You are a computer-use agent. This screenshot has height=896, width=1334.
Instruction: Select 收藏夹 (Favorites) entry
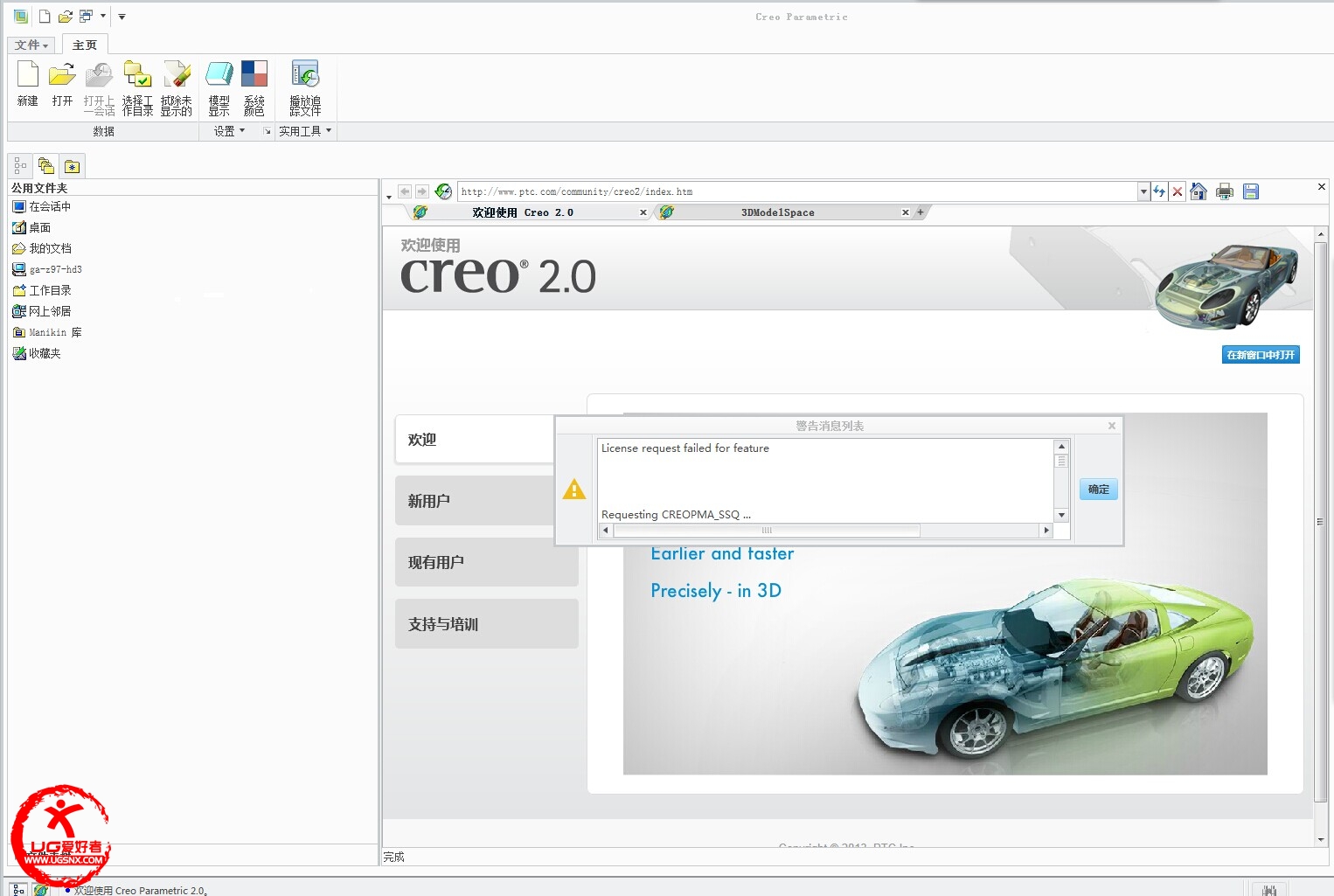[37, 353]
